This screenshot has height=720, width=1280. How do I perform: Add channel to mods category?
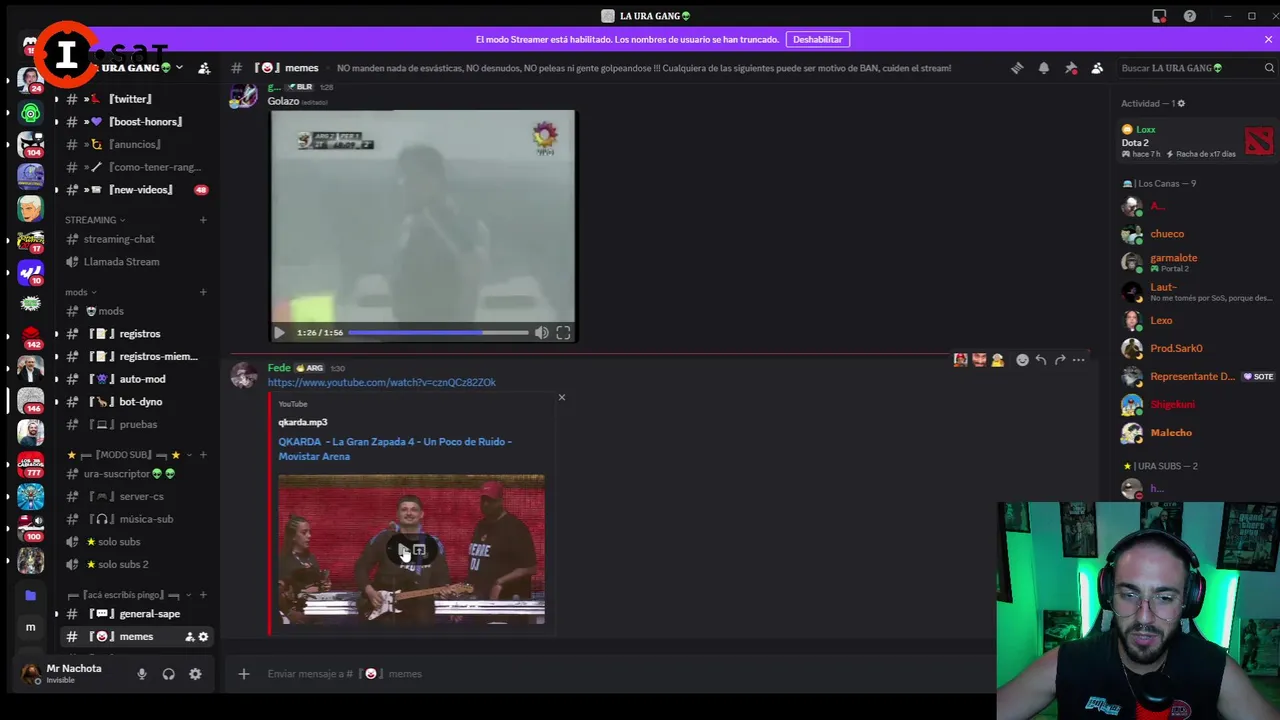point(203,292)
